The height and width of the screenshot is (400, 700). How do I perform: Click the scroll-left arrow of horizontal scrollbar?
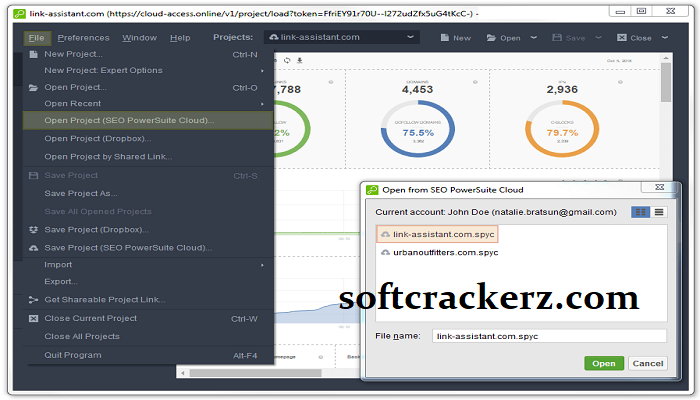pyautogui.click(x=183, y=373)
